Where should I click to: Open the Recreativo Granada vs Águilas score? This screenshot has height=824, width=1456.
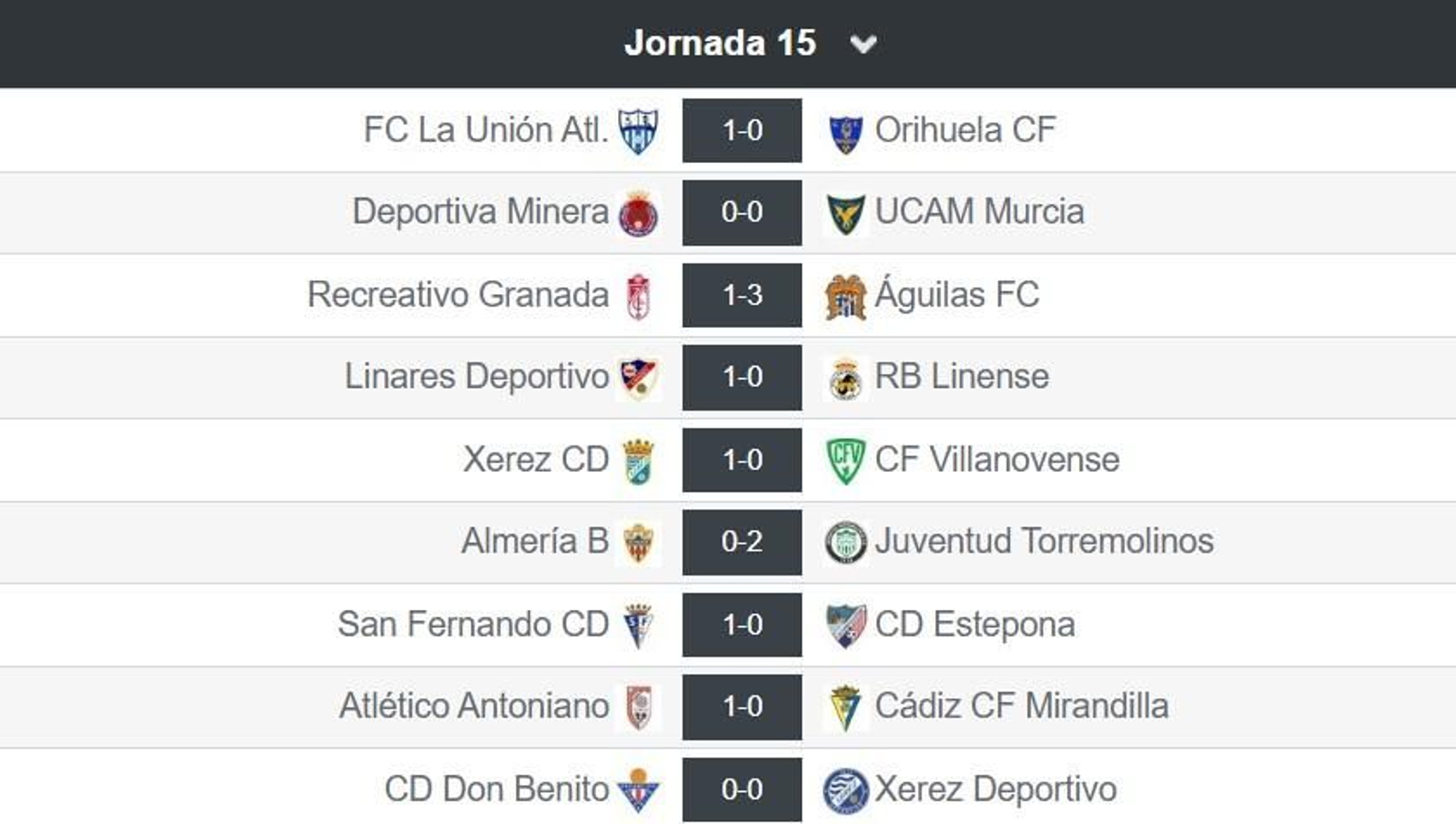point(742,294)
